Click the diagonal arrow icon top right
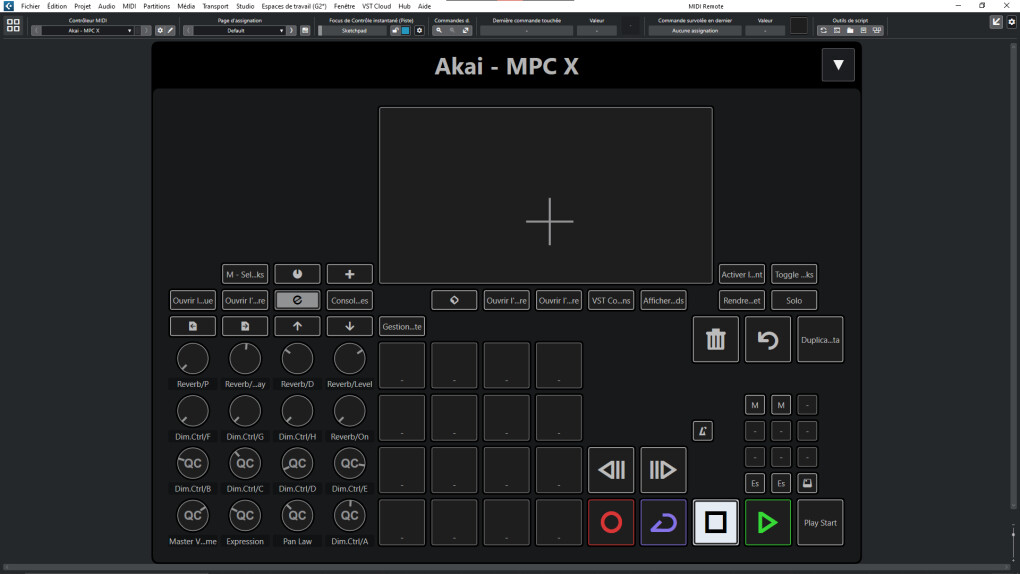The image size is (1020, 574). pos(997,22)
